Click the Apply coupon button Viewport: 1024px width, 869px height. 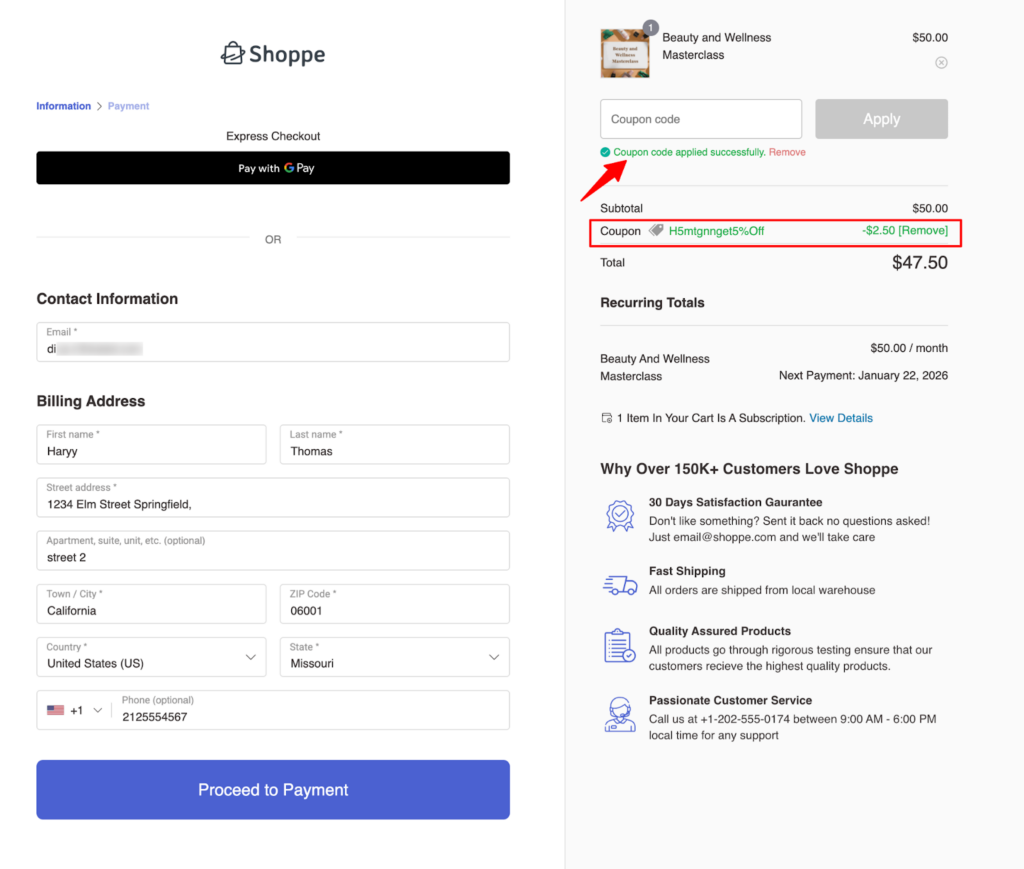(x=881, y=119)
